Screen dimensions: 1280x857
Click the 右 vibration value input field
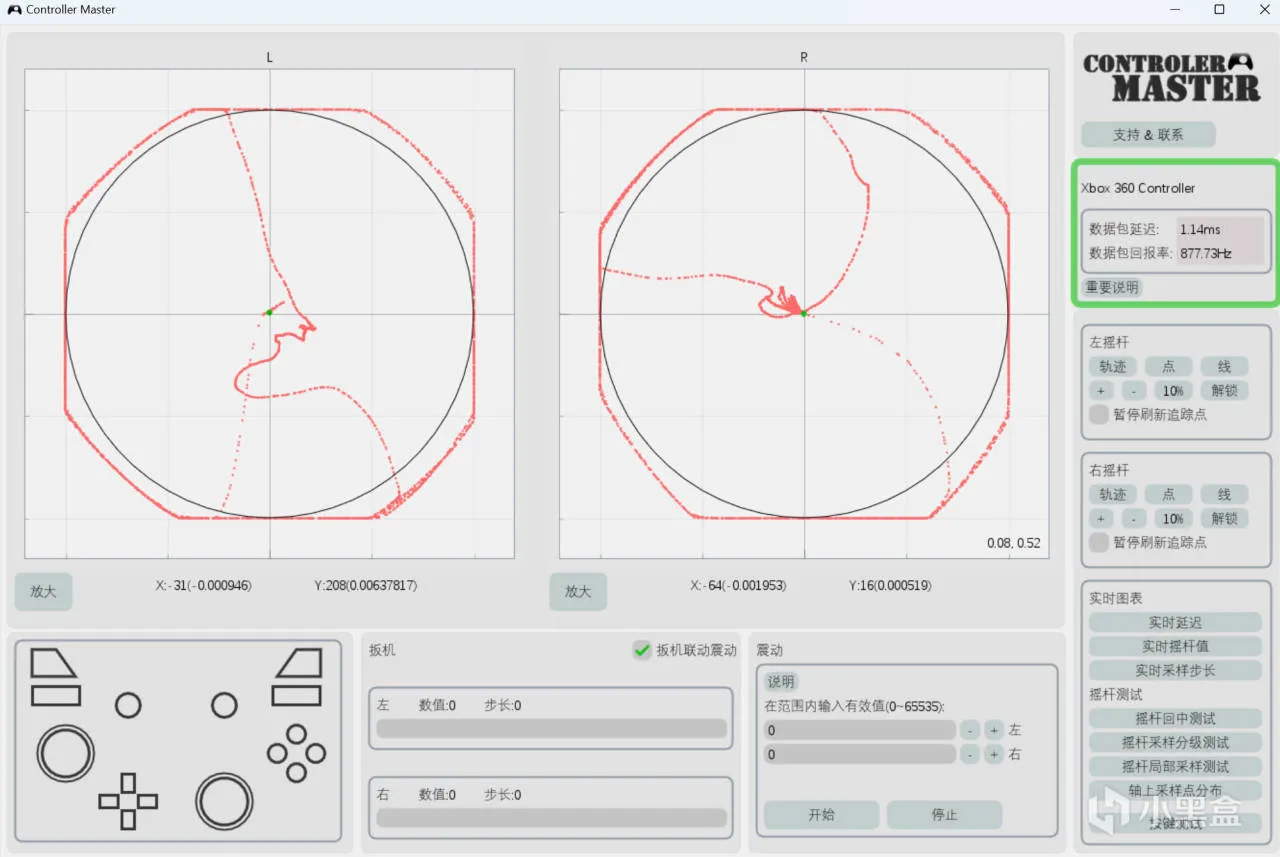coord(860,754)
